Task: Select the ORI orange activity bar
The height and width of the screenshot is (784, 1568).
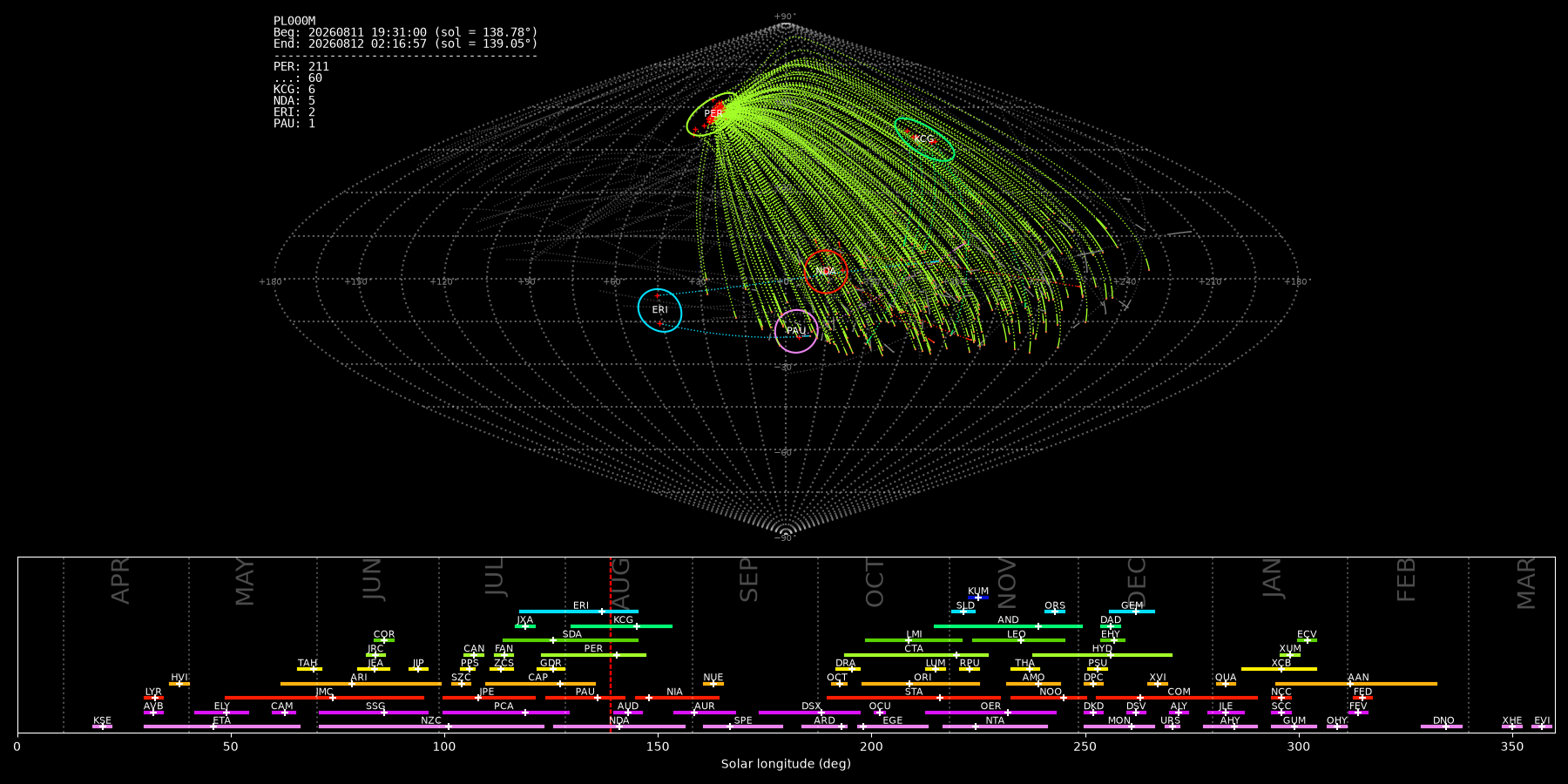Action: 921,684
